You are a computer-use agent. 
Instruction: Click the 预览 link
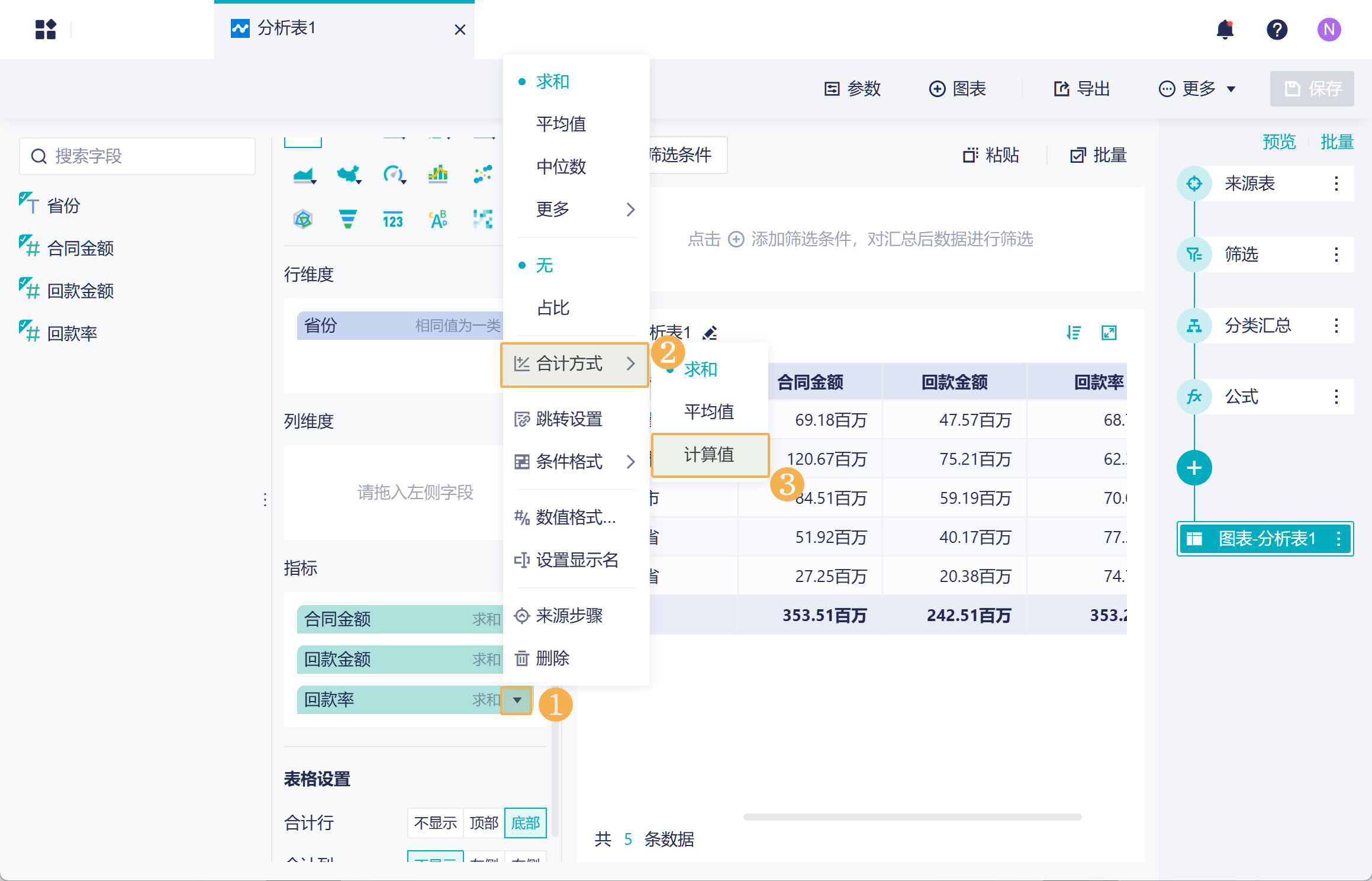1278,142
